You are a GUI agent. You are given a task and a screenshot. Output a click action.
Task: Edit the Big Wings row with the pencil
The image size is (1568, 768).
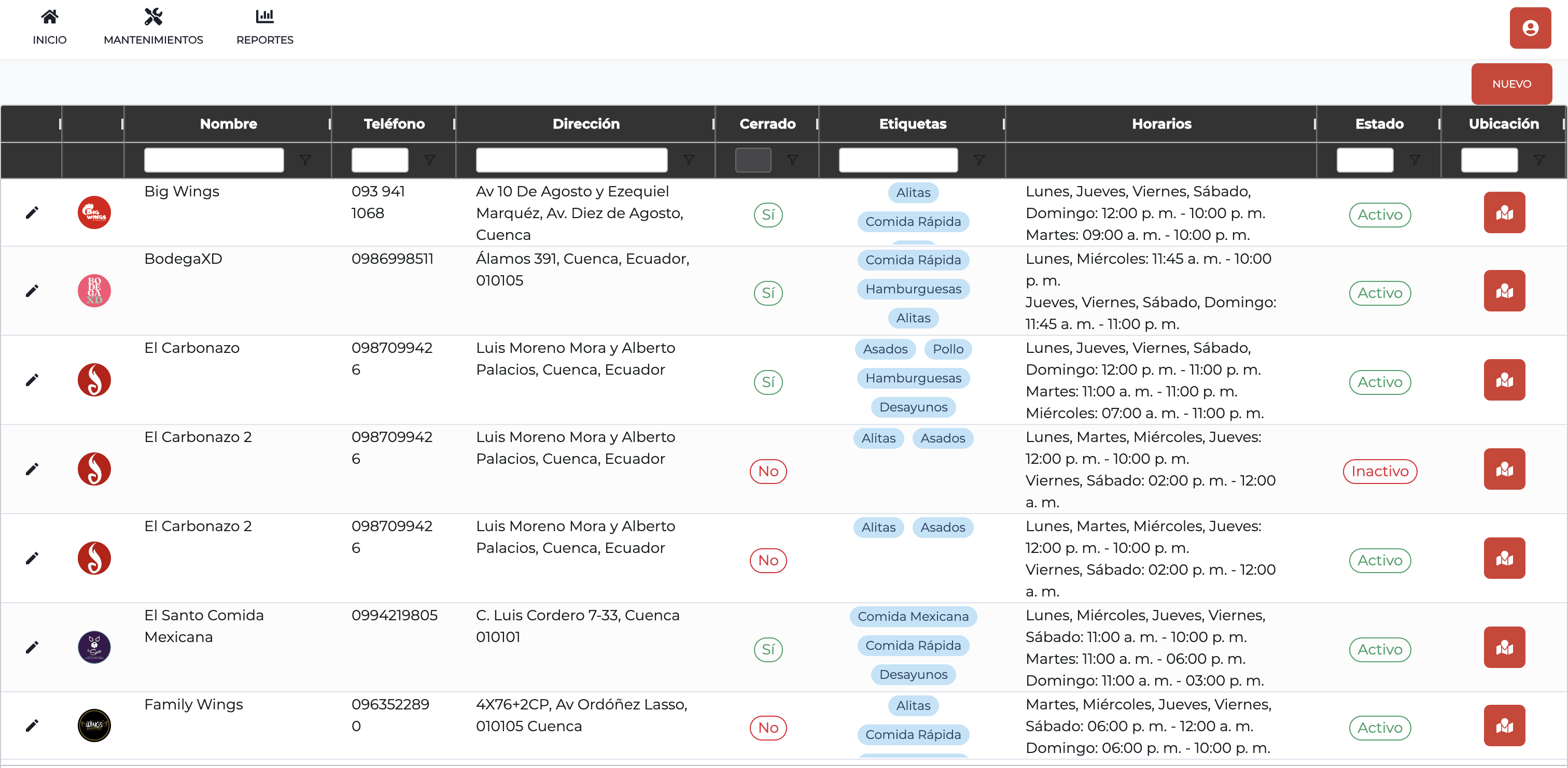(x=32, y=212)
